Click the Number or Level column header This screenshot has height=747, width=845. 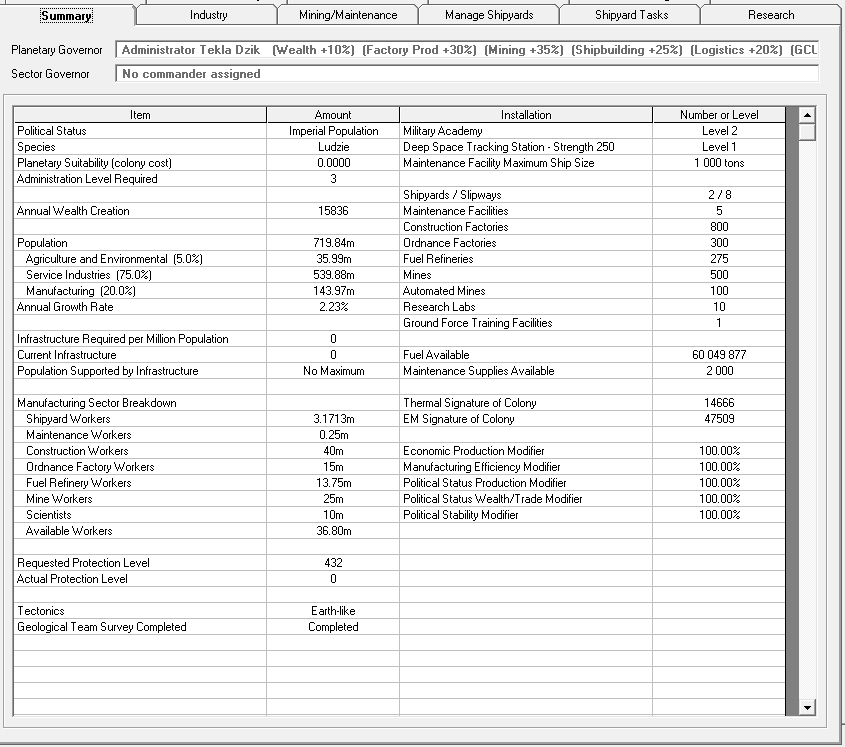tap(719, 115)
